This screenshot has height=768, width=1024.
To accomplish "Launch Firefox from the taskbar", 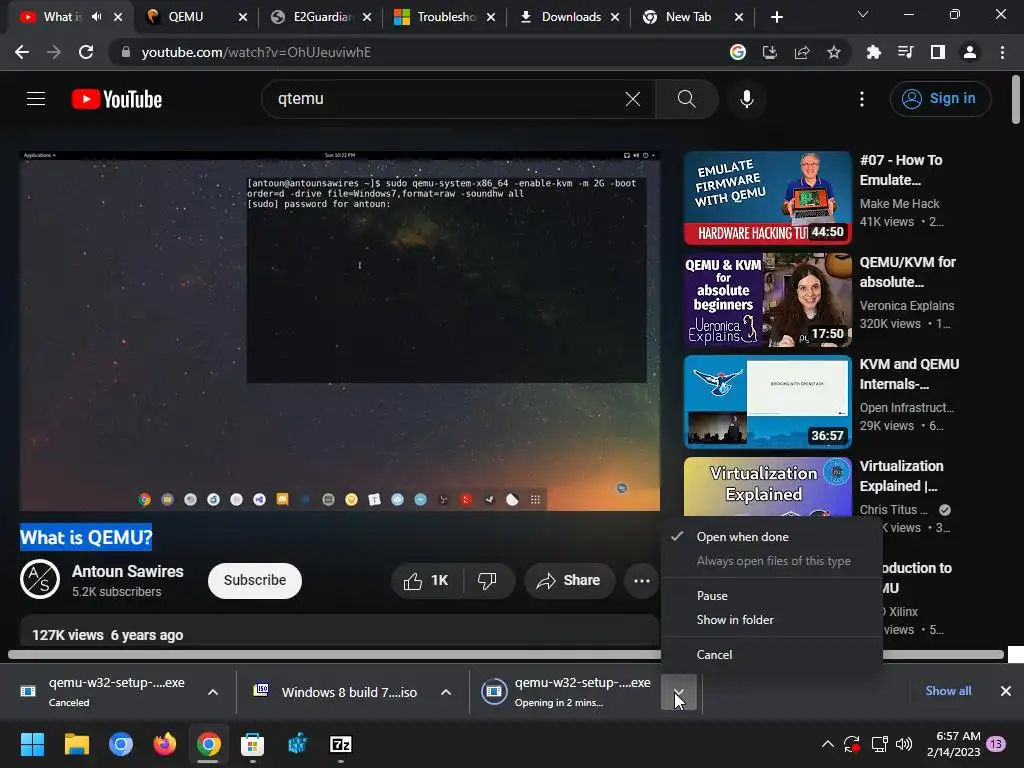I will tap(165, 744).
